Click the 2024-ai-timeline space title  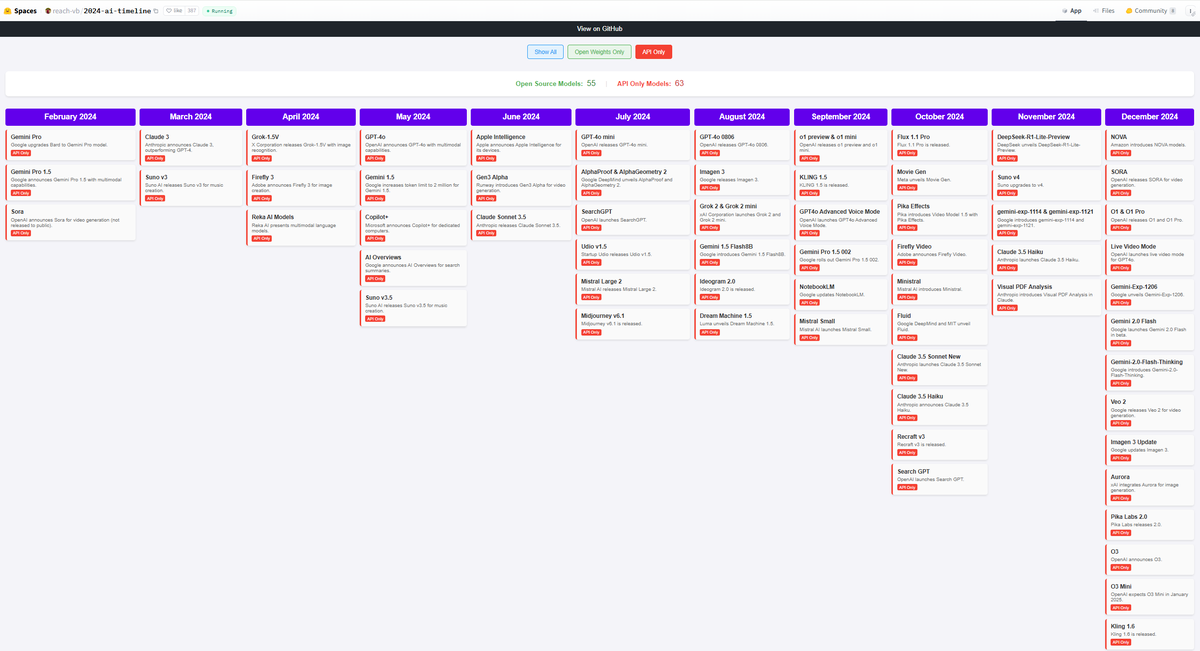[x=116, y=10]
